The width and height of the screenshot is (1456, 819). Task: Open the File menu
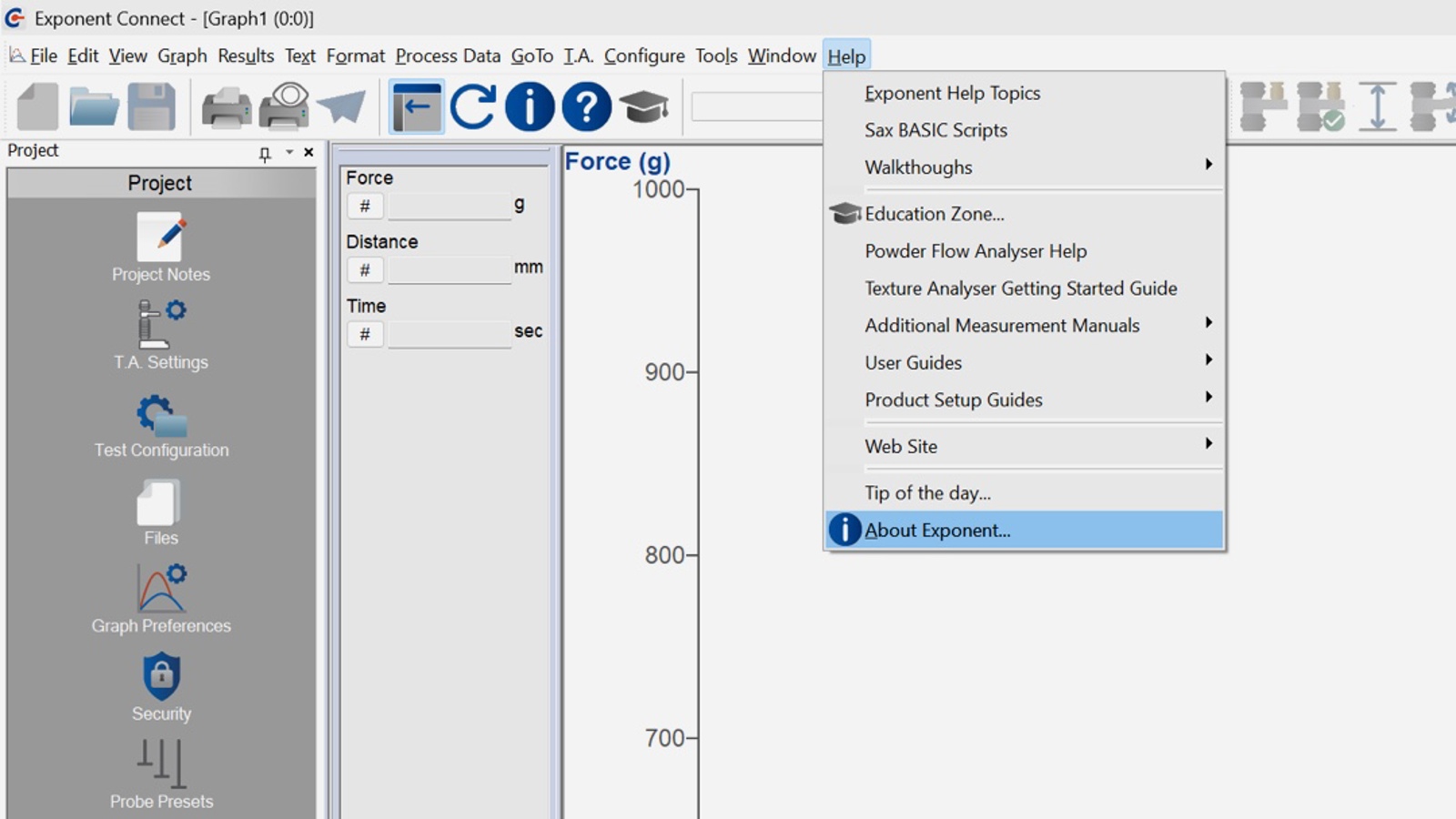pos(43,56)
